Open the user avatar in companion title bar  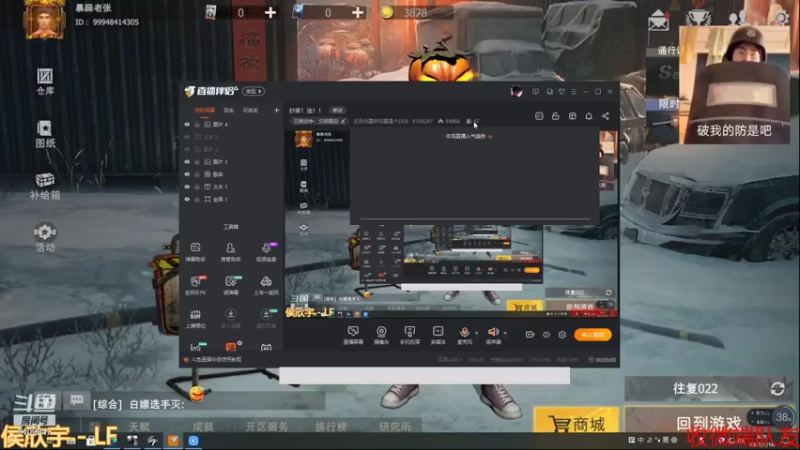tap(516, 91)
